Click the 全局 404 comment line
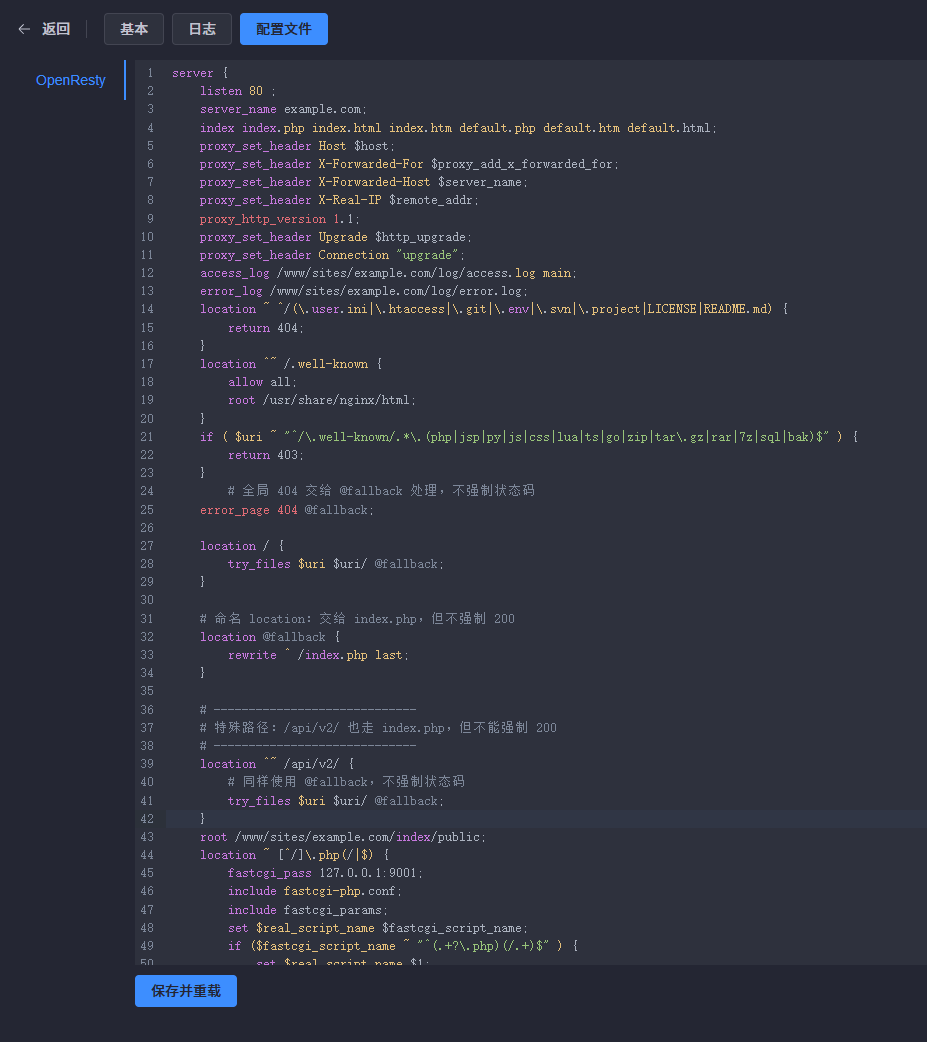Screen dimensions: 927x1042 point(380,491)
